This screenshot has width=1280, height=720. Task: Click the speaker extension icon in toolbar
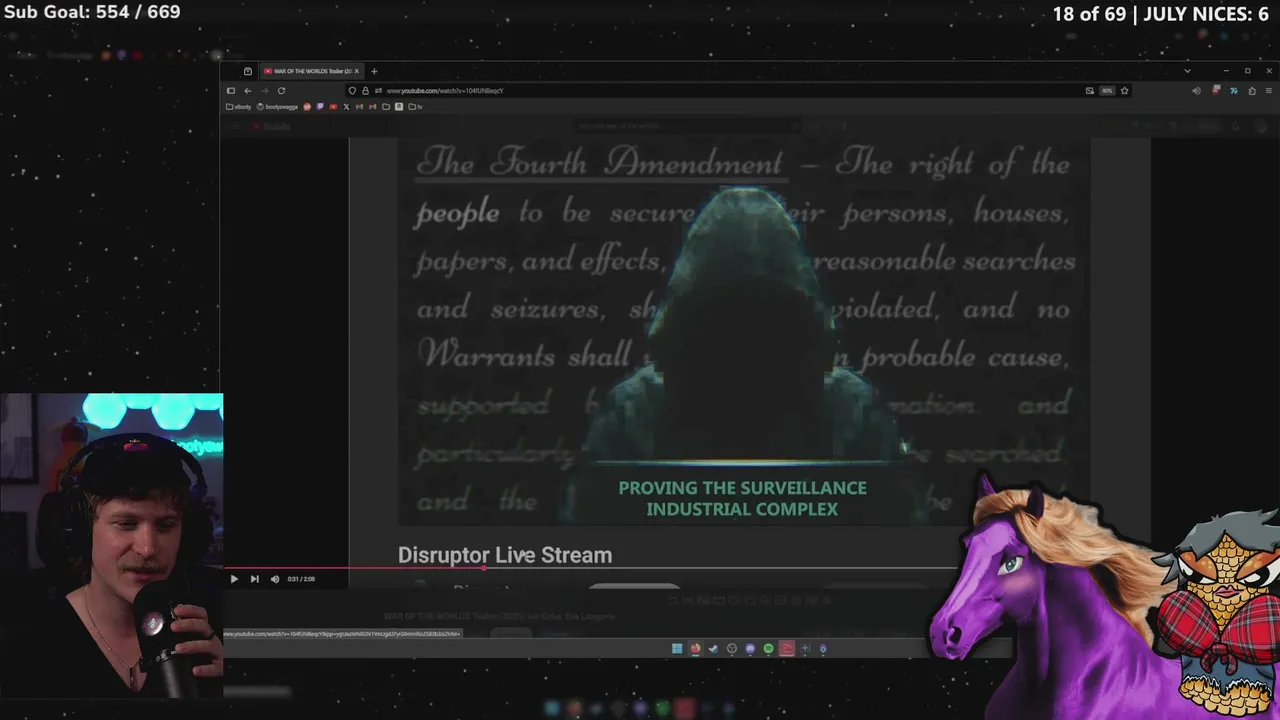1197,91
